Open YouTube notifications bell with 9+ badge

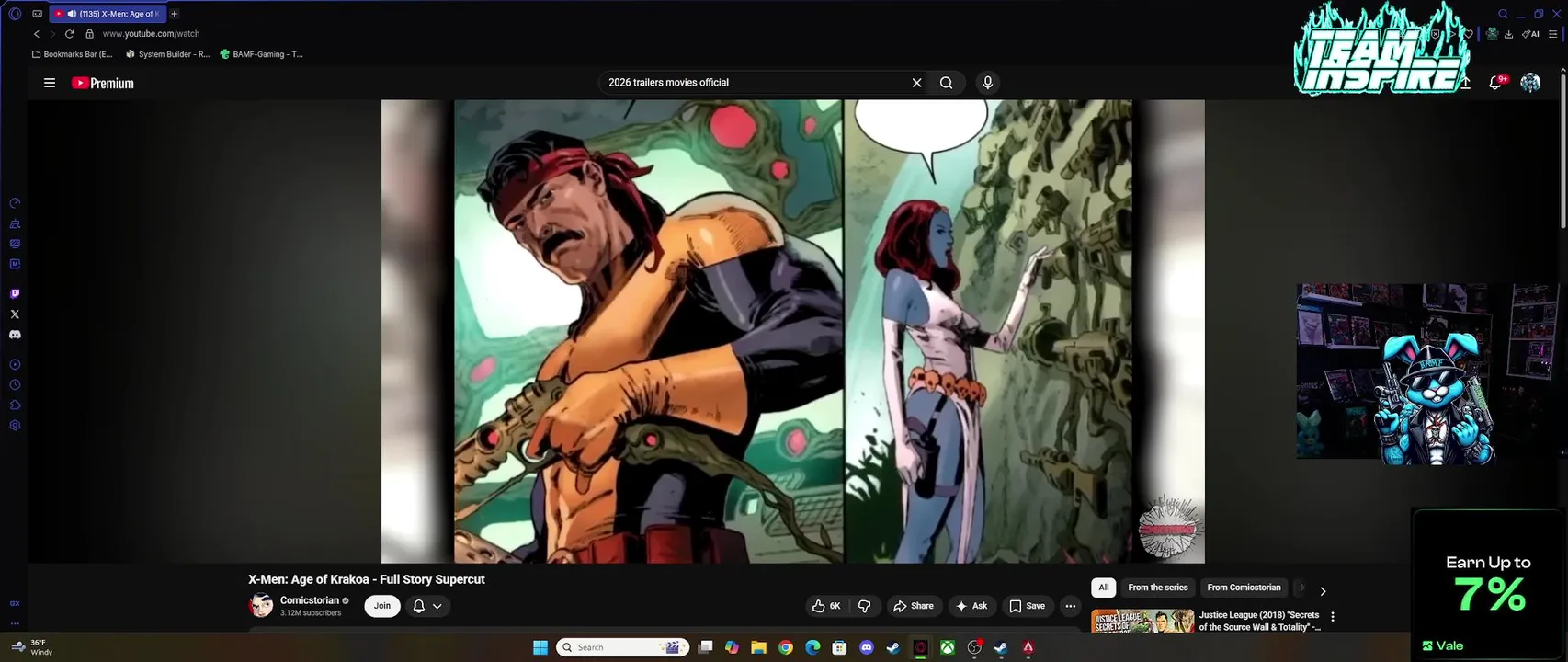tap(1496, 83)
